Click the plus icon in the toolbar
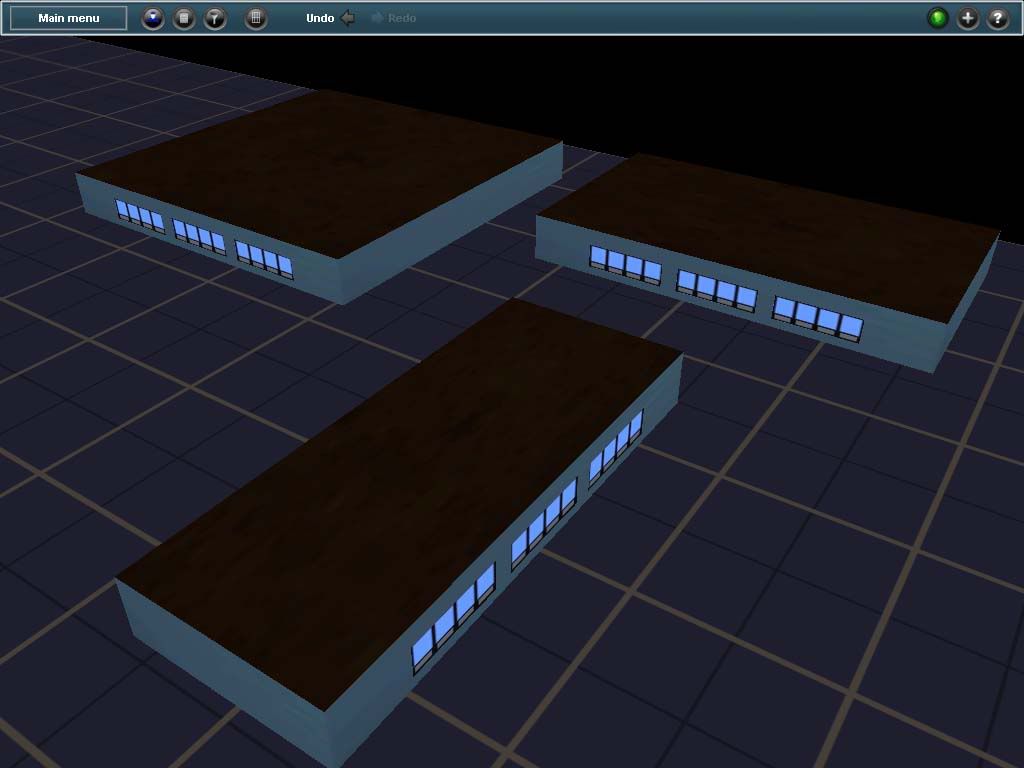The width and height of the screenshot is (1024, 768). point(968,18)
